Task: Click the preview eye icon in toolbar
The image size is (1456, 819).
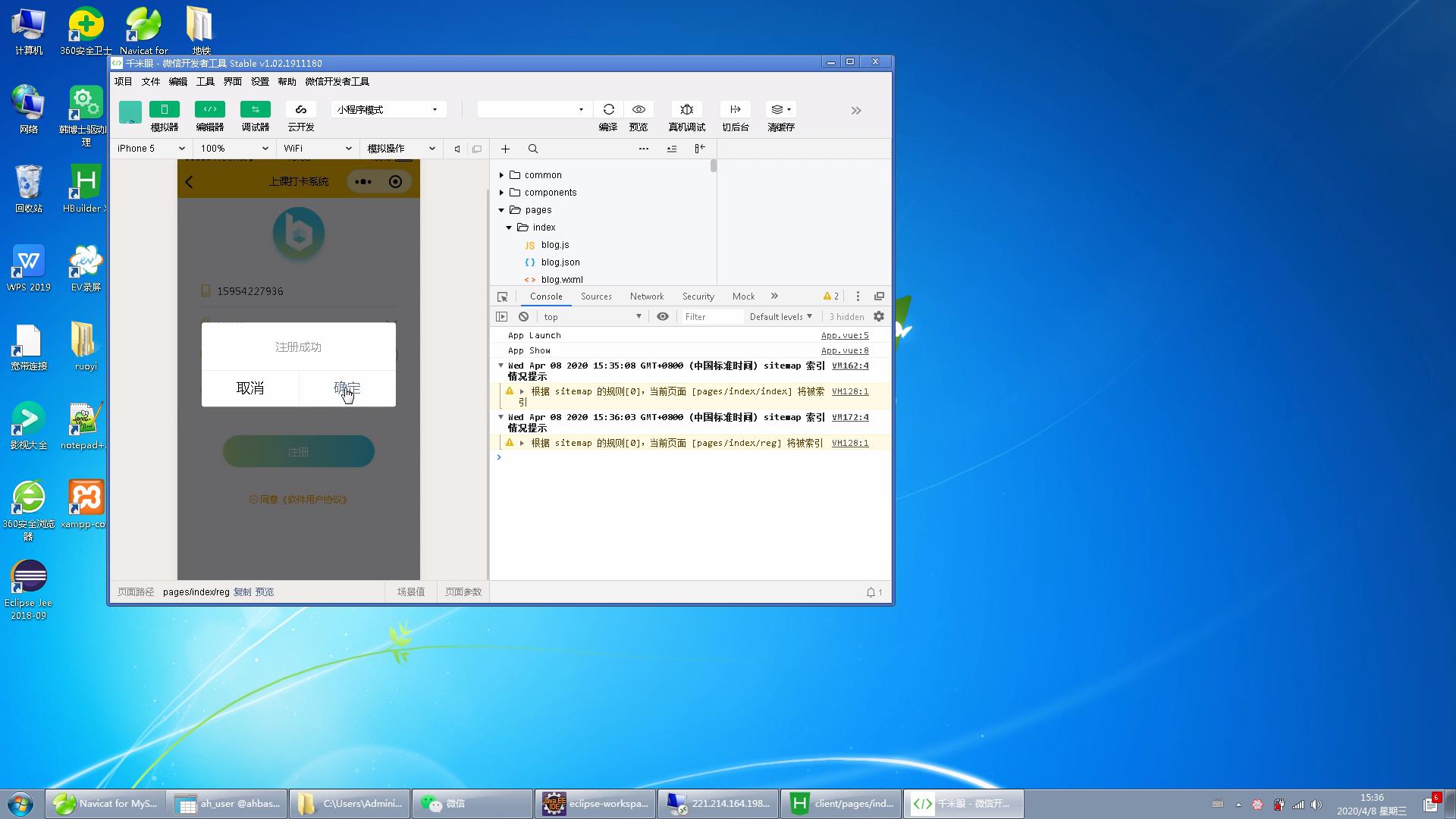Action: point(639,110)
